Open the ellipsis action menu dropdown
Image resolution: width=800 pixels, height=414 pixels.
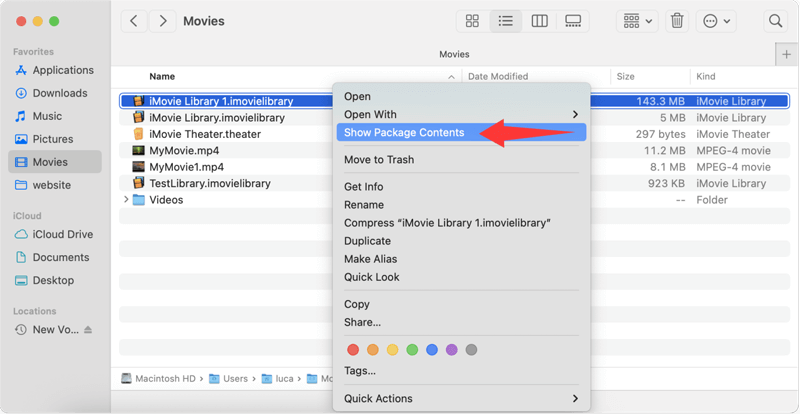(717, 21)
